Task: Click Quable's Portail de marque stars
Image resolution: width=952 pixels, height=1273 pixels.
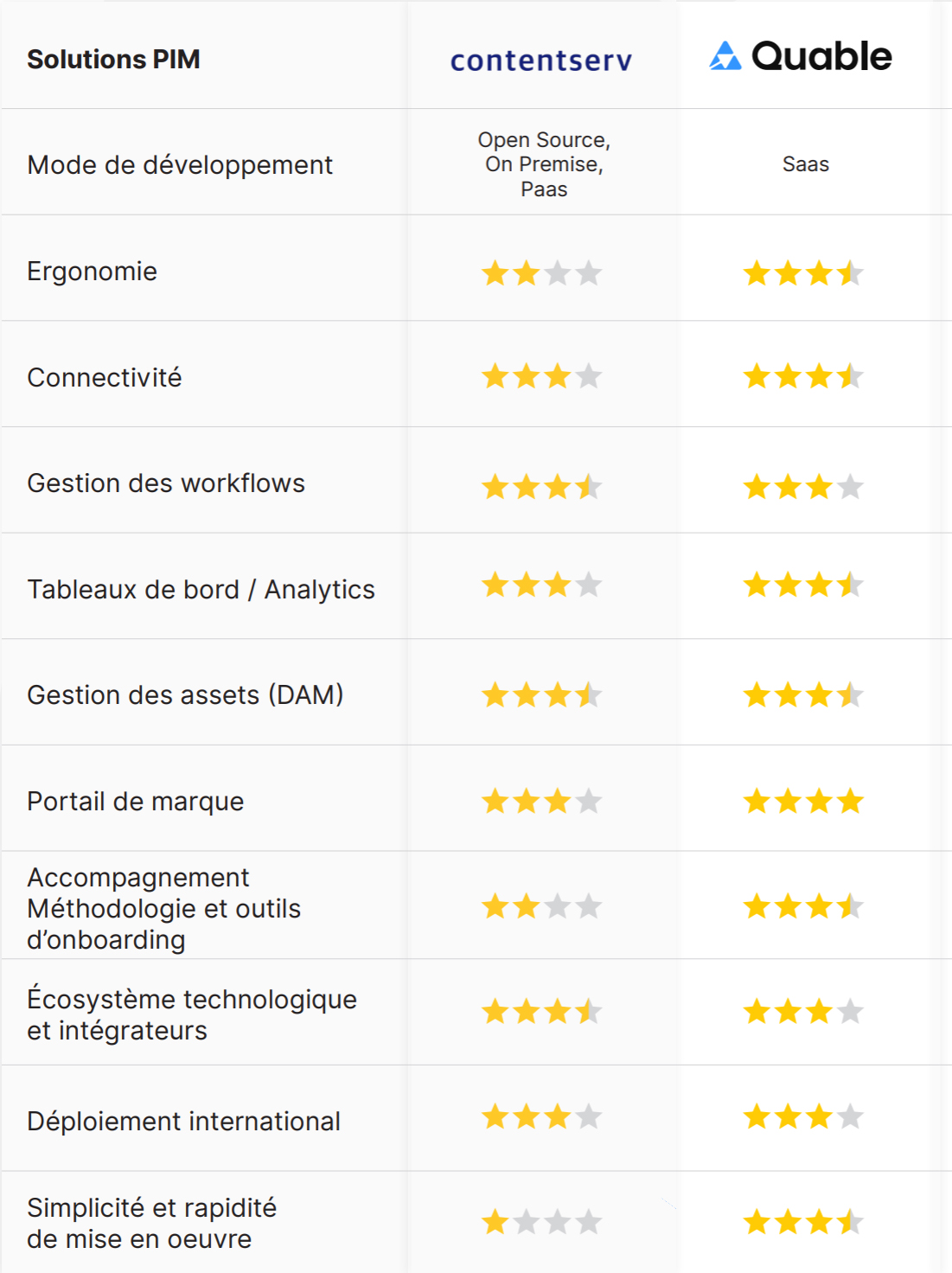Action: point(803,801)
